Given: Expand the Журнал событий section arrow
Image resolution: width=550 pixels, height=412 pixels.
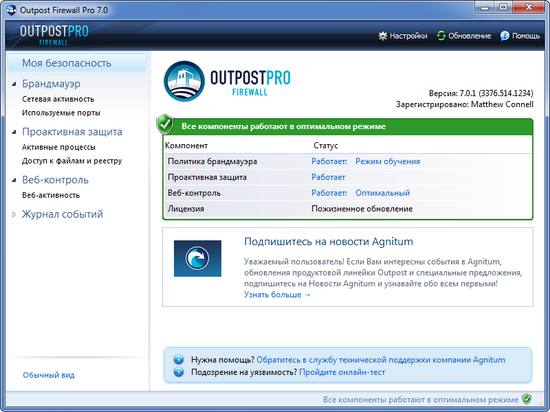Looking at the screenshot, I should pos(14,214).
